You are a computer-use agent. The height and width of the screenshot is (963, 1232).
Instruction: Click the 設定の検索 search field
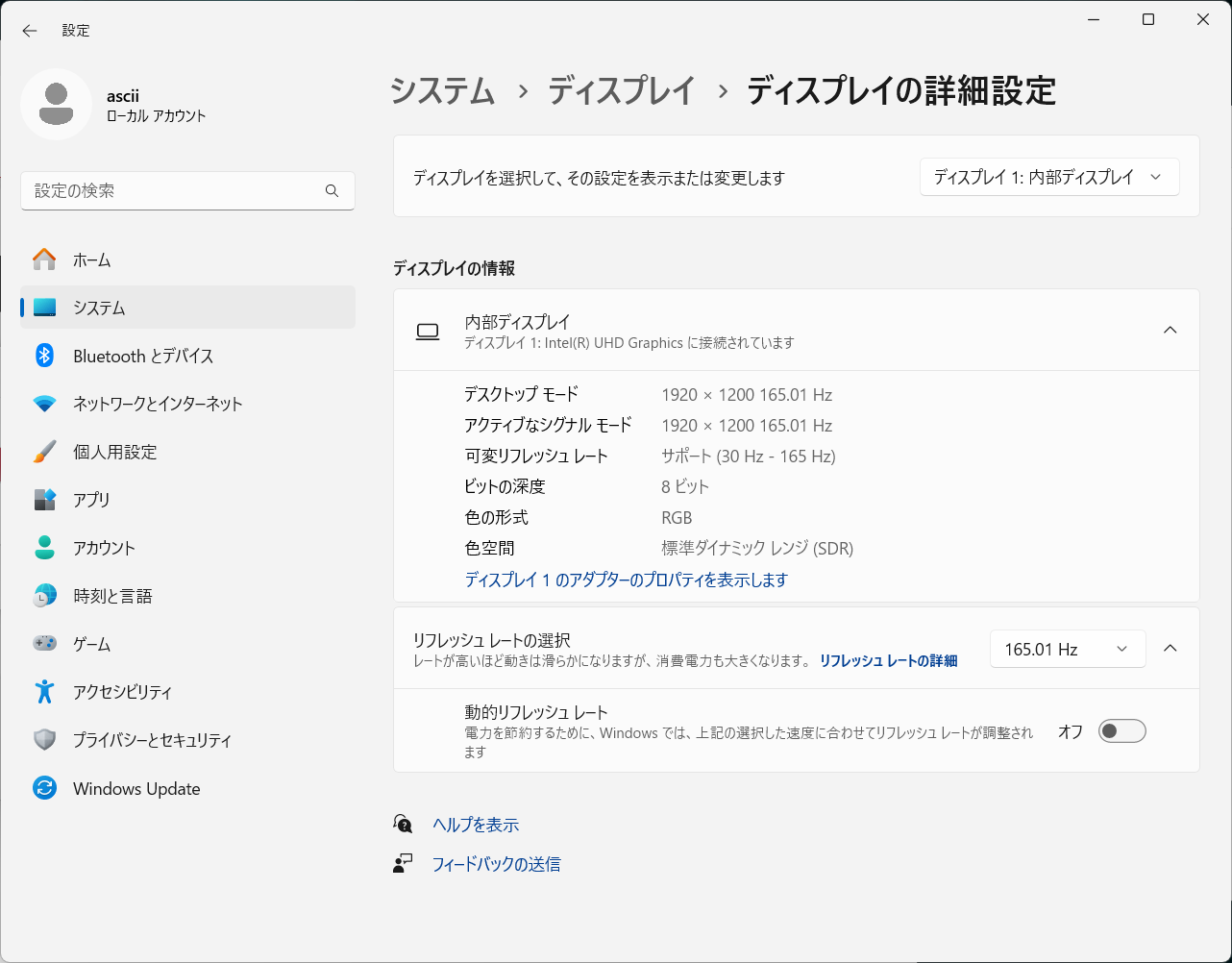tap(173, 191)
